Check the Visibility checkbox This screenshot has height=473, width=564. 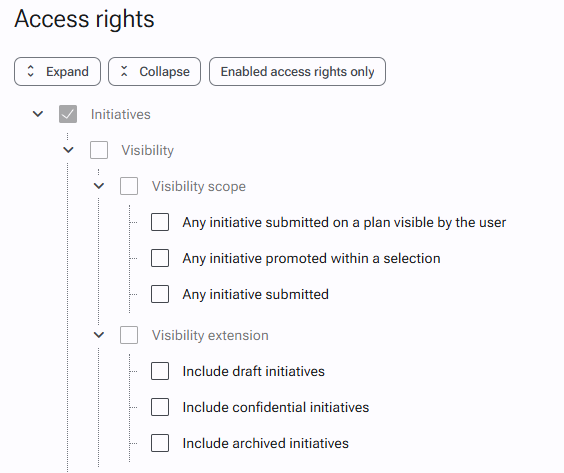(x=99, y=150)
